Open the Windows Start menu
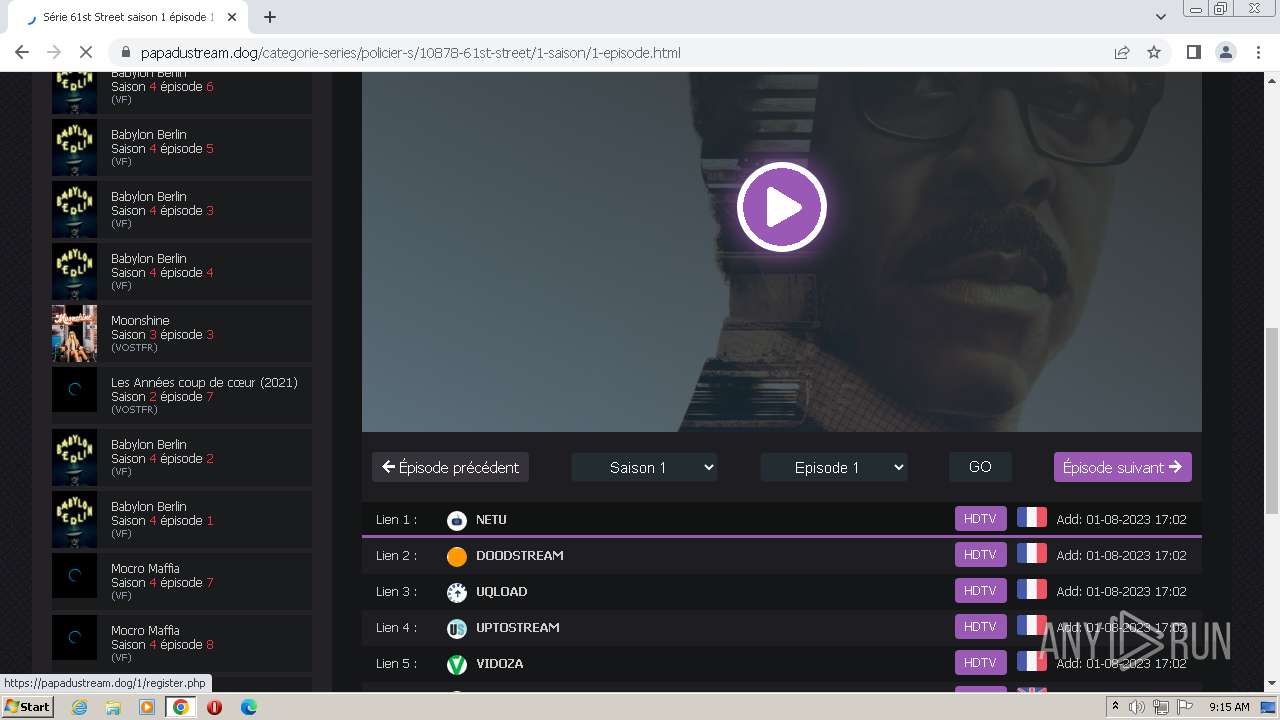 [x=27, y=707]
